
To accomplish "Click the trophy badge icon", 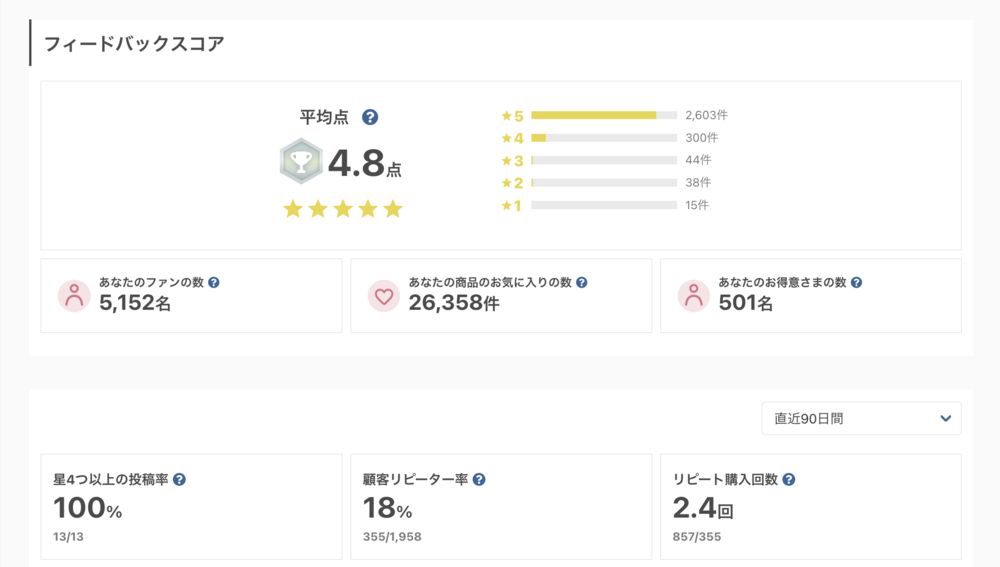I will pyautogui.click(x=301, y=161).
